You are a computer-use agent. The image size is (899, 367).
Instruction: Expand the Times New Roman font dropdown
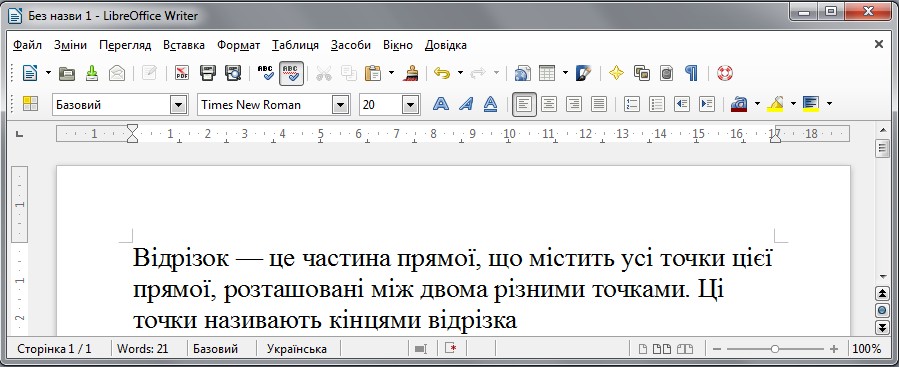point(341,105)
